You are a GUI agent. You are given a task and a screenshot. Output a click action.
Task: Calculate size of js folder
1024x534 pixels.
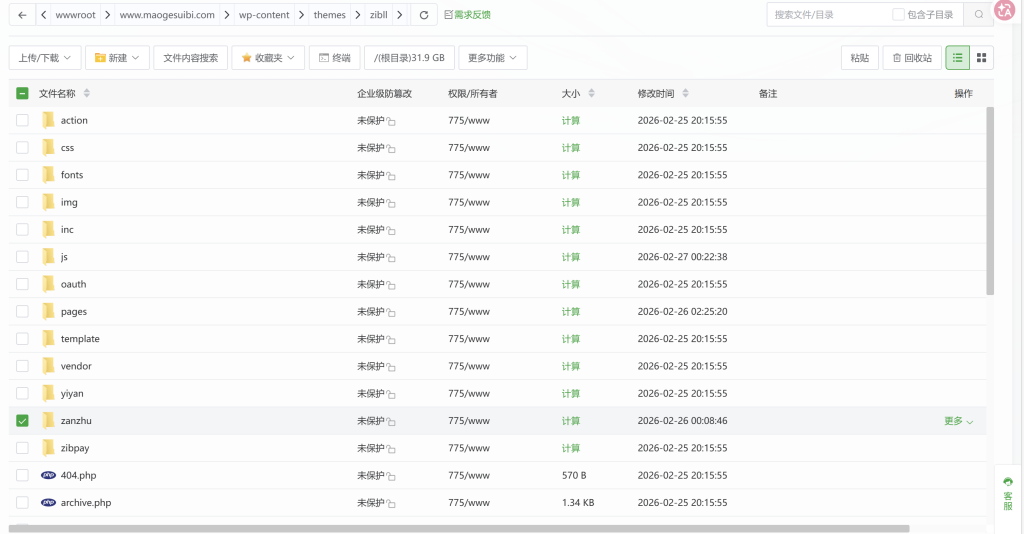click(x=571, y=257)
